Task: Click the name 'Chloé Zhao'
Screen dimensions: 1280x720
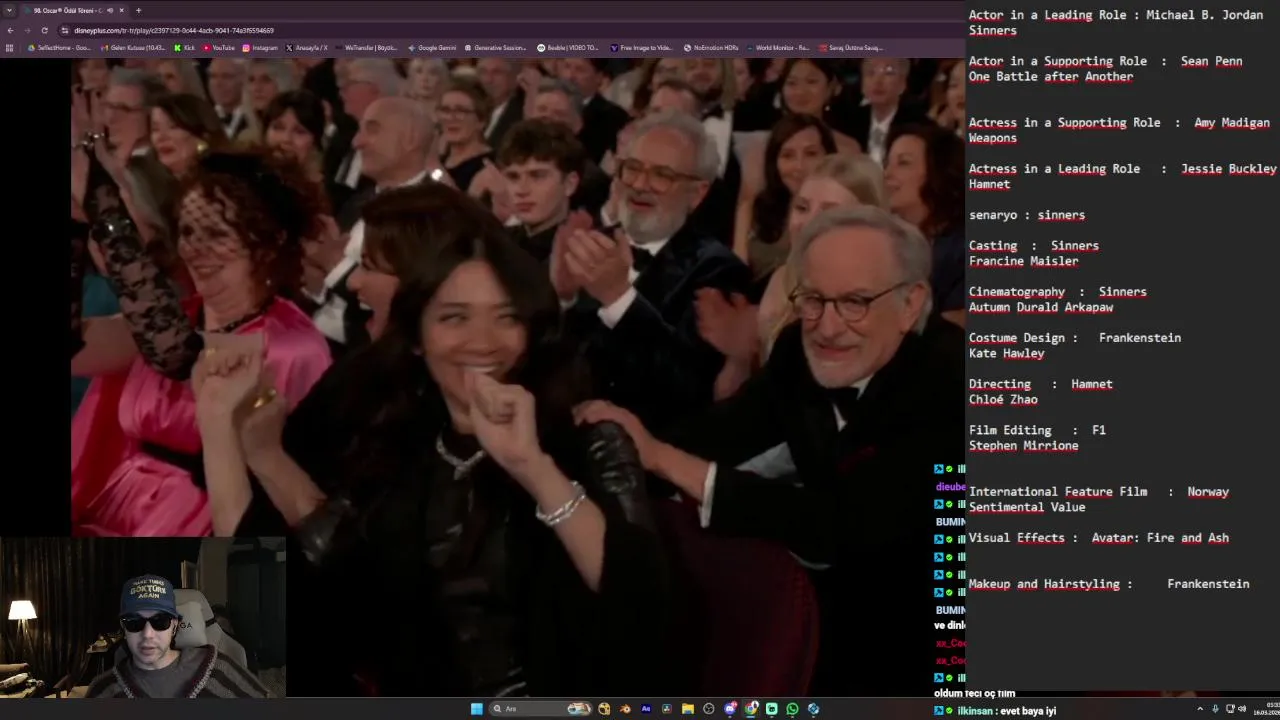Action: pos(1003,399)
